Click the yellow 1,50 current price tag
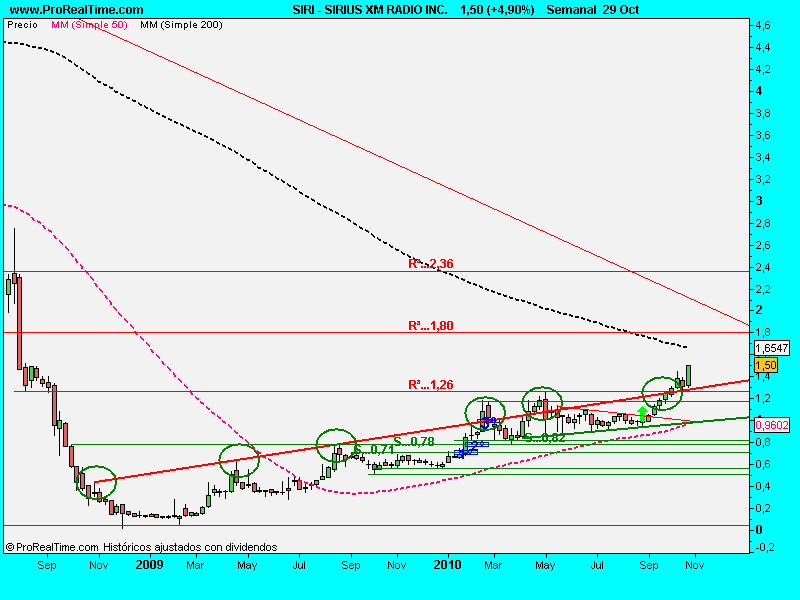Screen dimensions: 800x600 point(765,365)
